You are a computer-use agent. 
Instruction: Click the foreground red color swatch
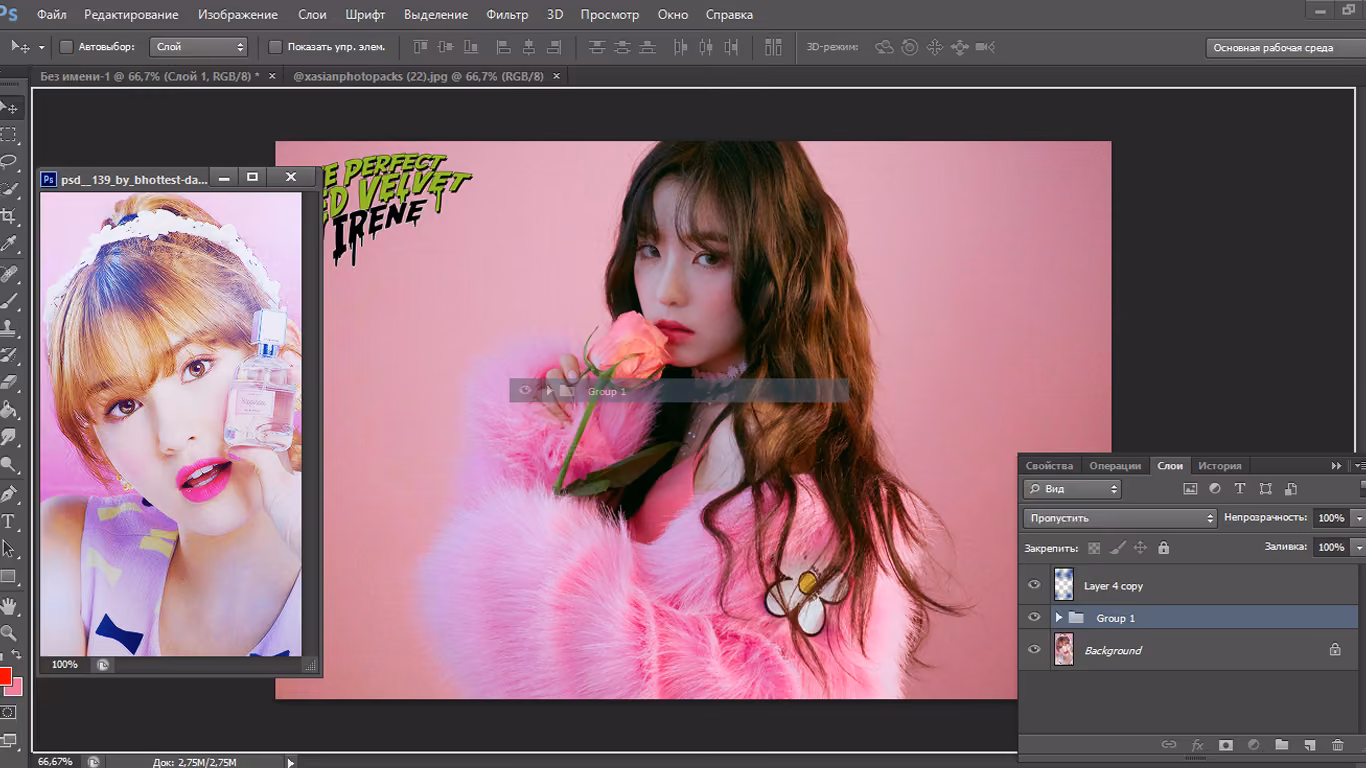click(x=4, y=675)
